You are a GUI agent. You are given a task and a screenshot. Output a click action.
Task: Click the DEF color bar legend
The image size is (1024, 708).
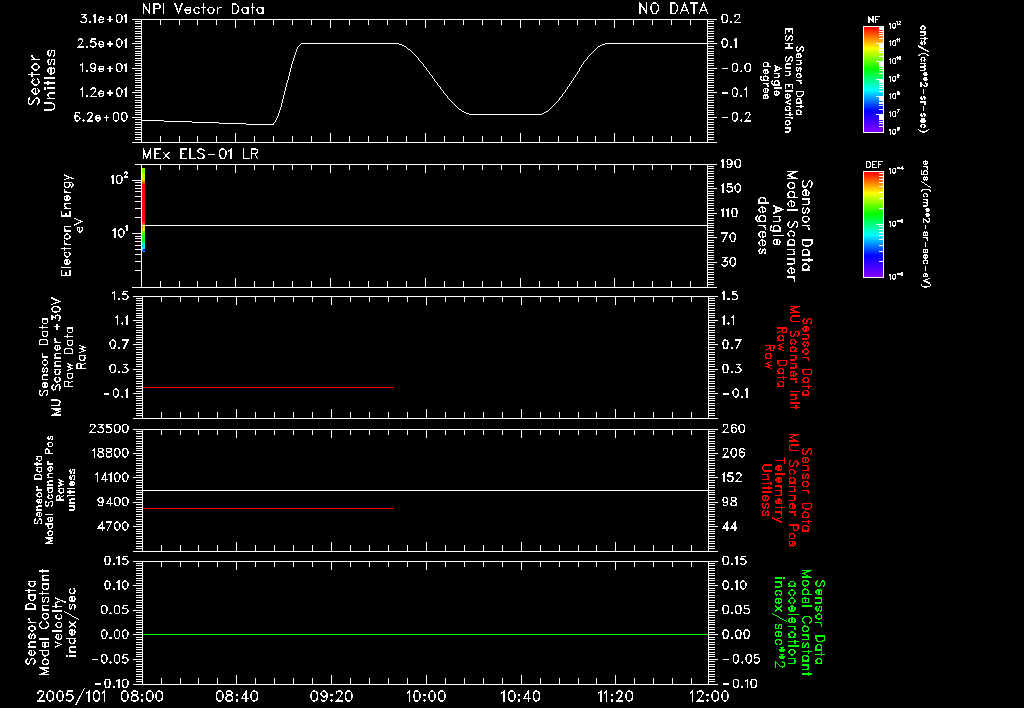click(x=873, y=224)
